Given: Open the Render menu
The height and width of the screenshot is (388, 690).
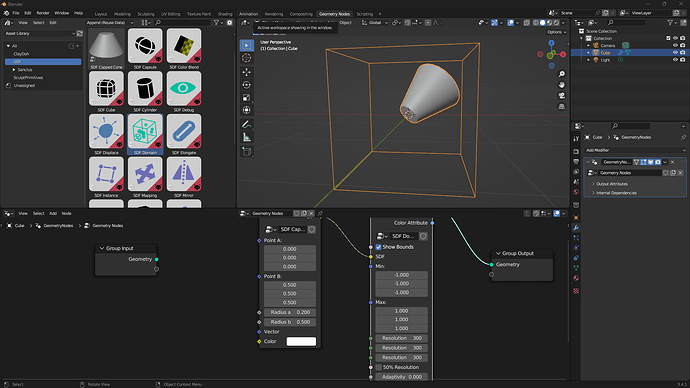Looking at the screenshot, I should click(x=43, y=13).
